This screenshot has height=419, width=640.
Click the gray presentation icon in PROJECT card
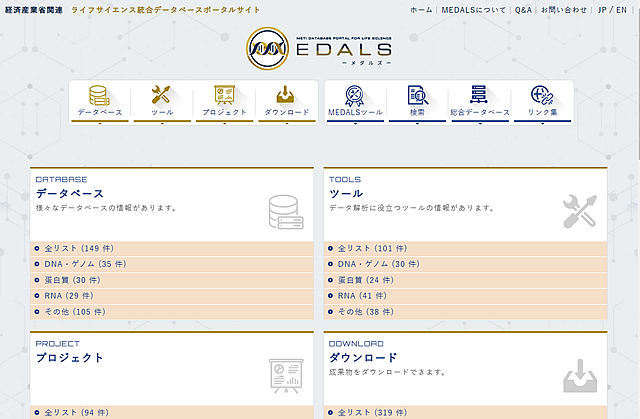point(286,376)
